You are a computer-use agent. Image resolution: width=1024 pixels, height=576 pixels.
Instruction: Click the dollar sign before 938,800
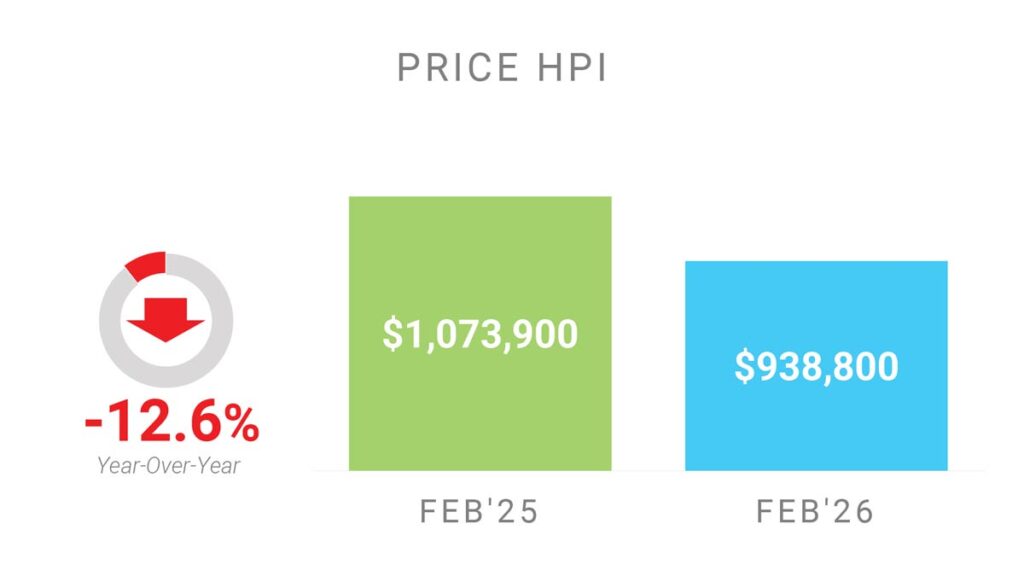click(743, 367)
